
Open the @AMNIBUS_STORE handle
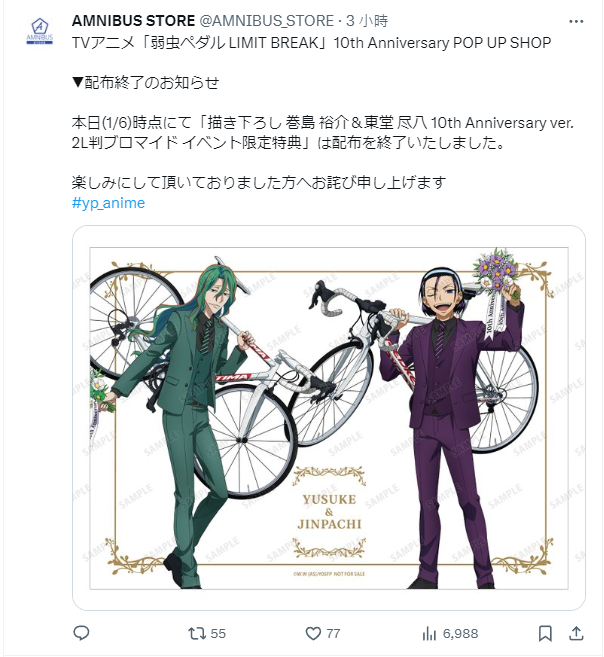tap(266, 21)
